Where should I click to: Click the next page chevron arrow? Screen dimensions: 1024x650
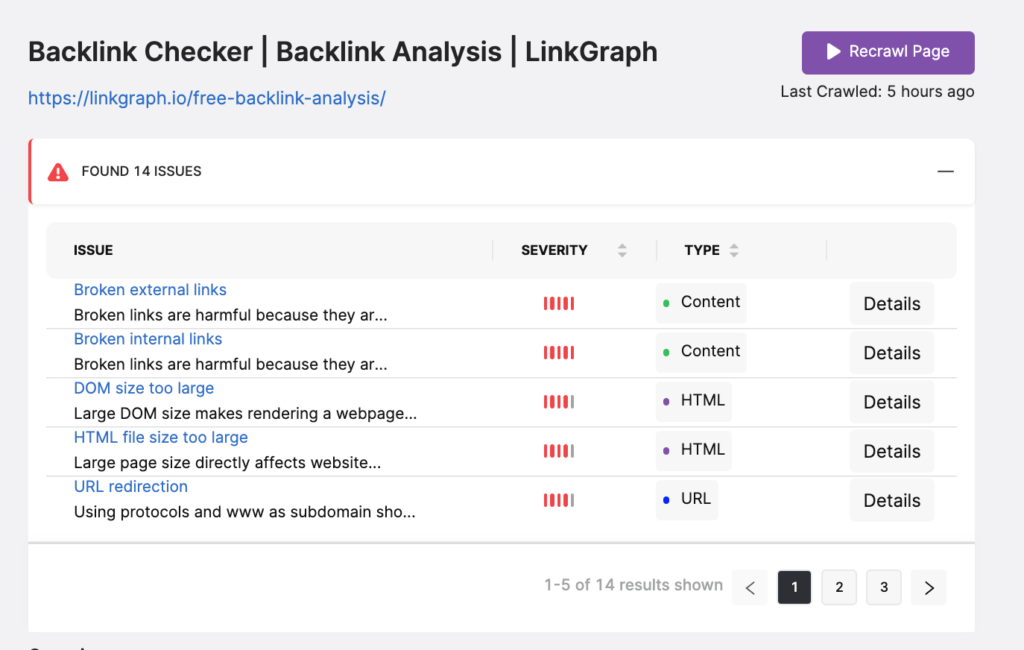pyautogui.click(x=929, y=587)
